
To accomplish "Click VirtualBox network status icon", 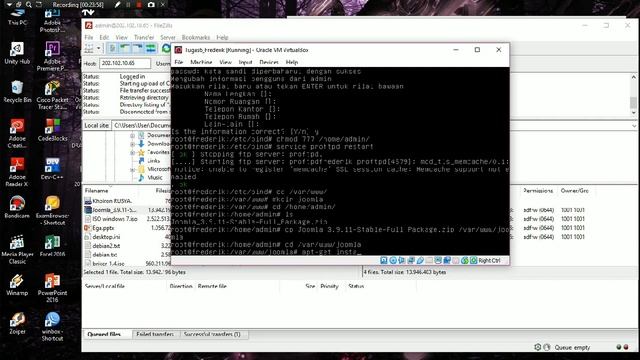I will tap(411, 260).
